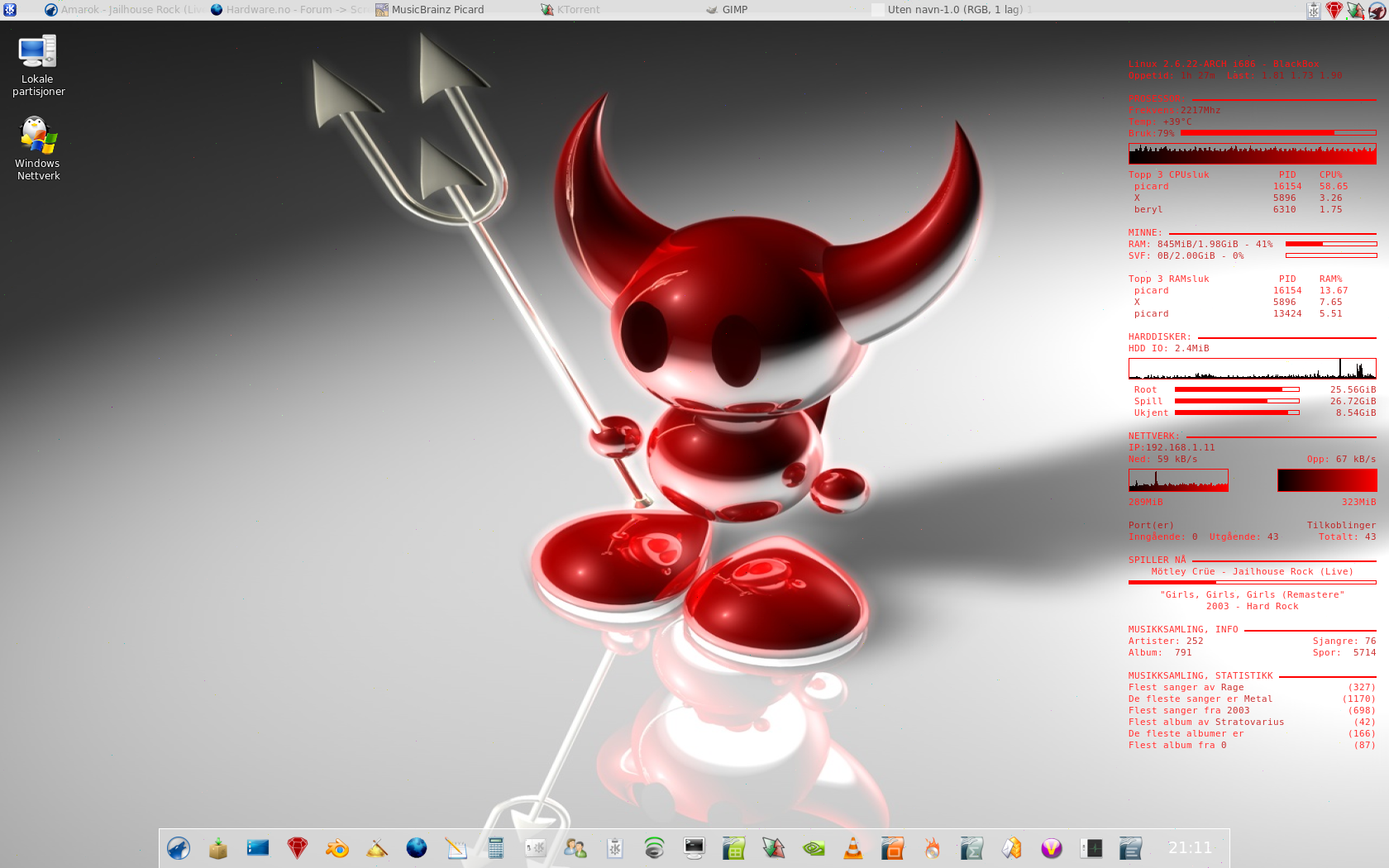The height and width of the screenshot is (868, 1389).
Task: Click the track progress bar under SPILLER NÅ
Action: (x=1253, y=583)
